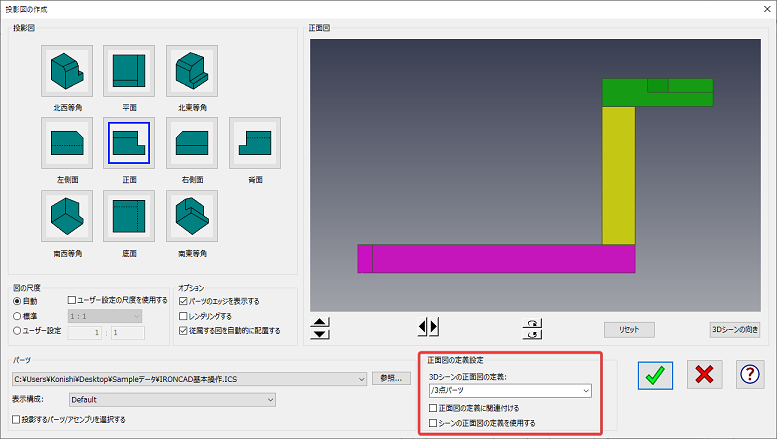Select the 正面 front view thumbnail
The height and width of the screenshot is (439, 777).
pos(129,143)
